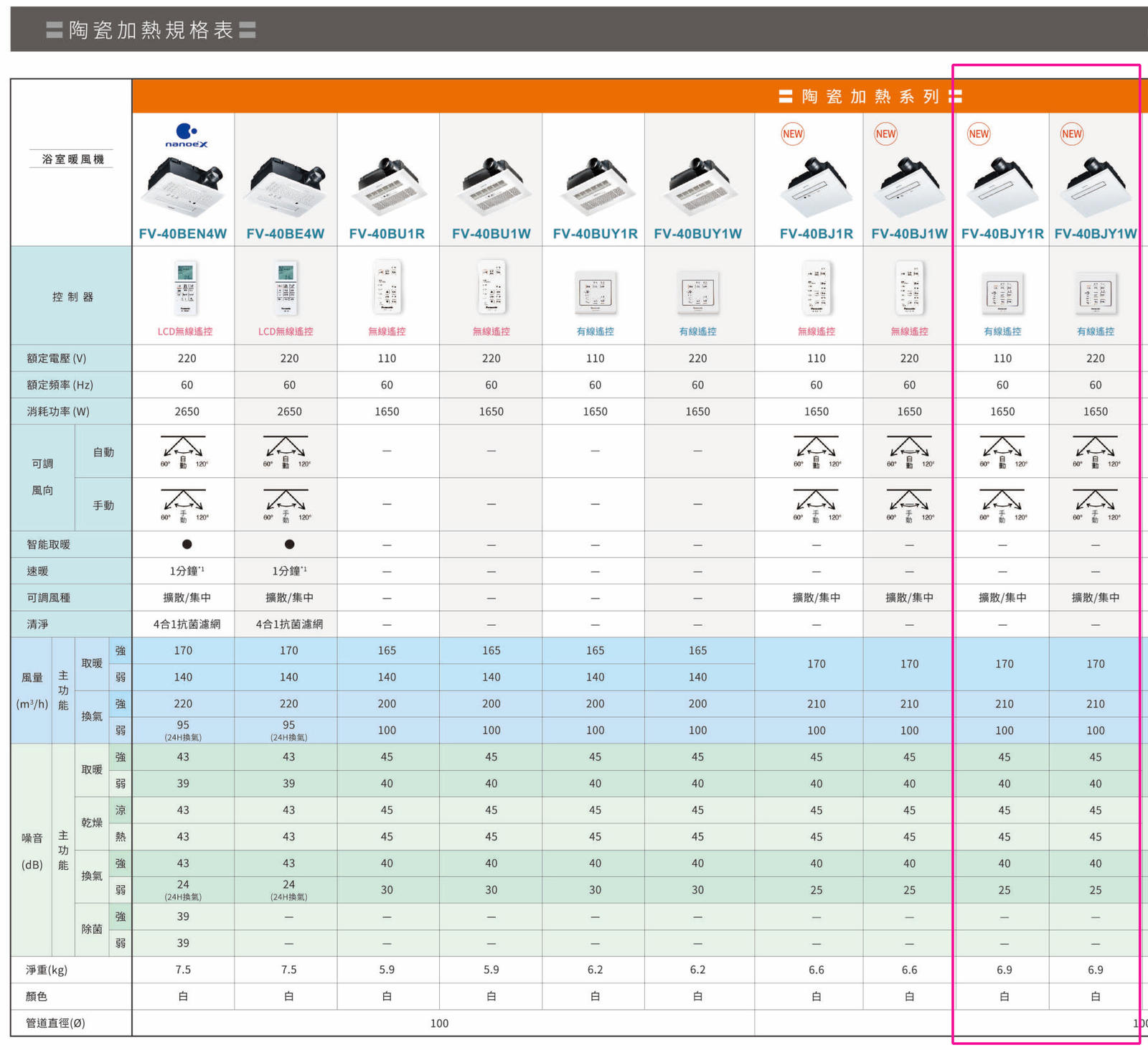Click the LCD remote image for FV-40BEN4W
The width and height of the screenshot is (1148, 1050).
coord(185,289)
